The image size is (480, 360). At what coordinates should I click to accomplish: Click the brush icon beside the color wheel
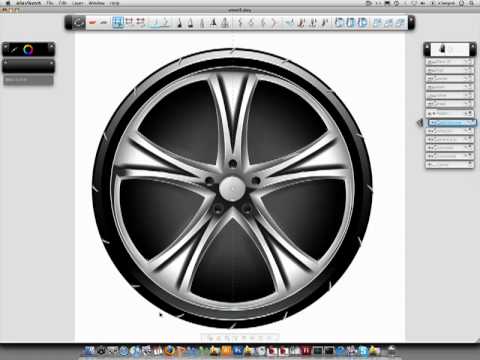pyautogui.click(x=14, y=50)
